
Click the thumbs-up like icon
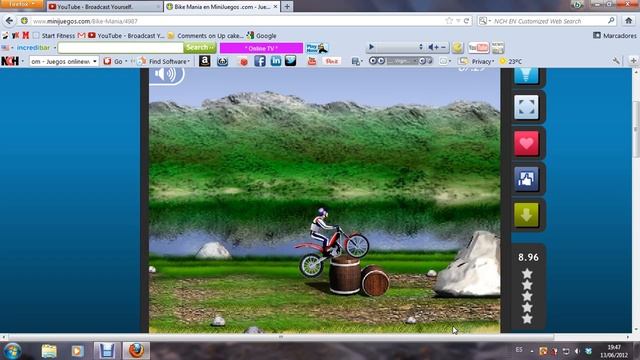[x=526, y=179]
